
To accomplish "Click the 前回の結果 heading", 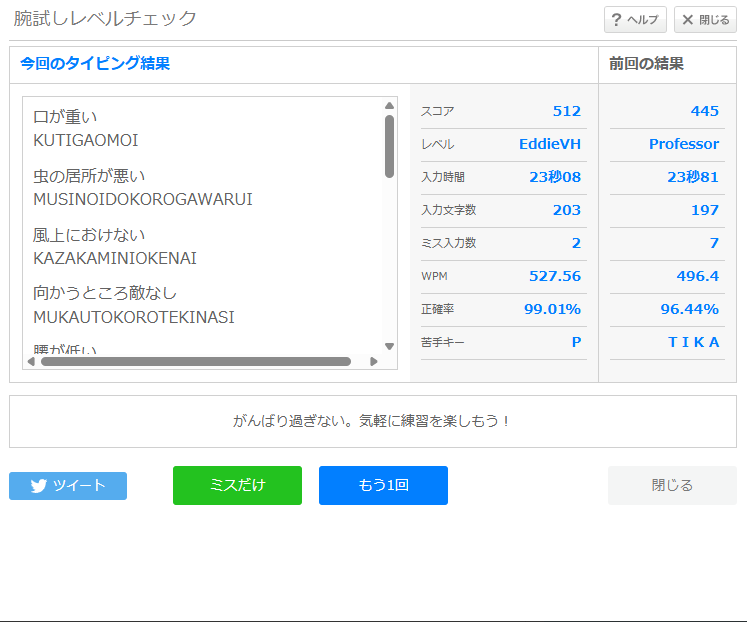I will tap(647, 64).
